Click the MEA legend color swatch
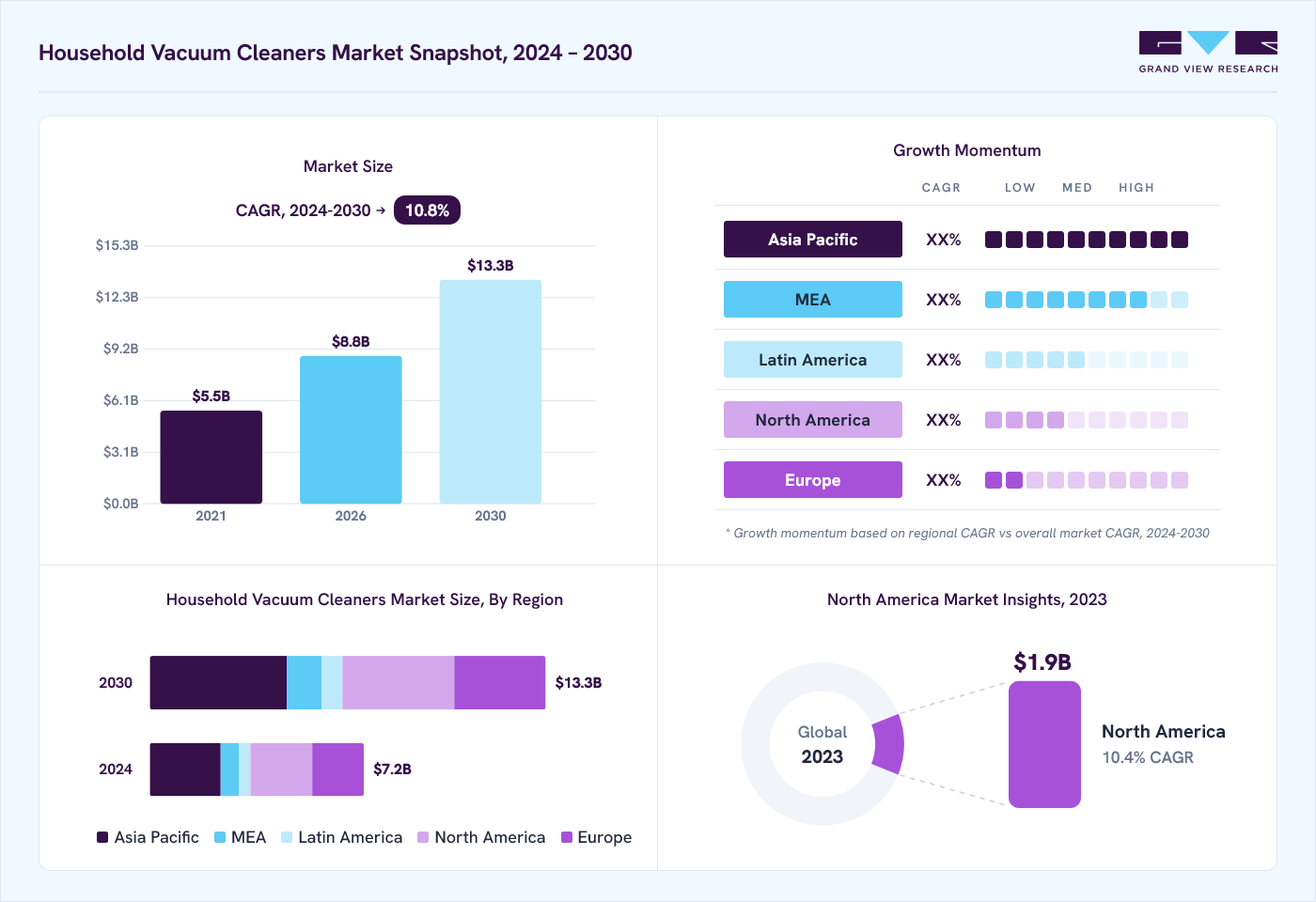1316x902 pixels. click(220, 837)
